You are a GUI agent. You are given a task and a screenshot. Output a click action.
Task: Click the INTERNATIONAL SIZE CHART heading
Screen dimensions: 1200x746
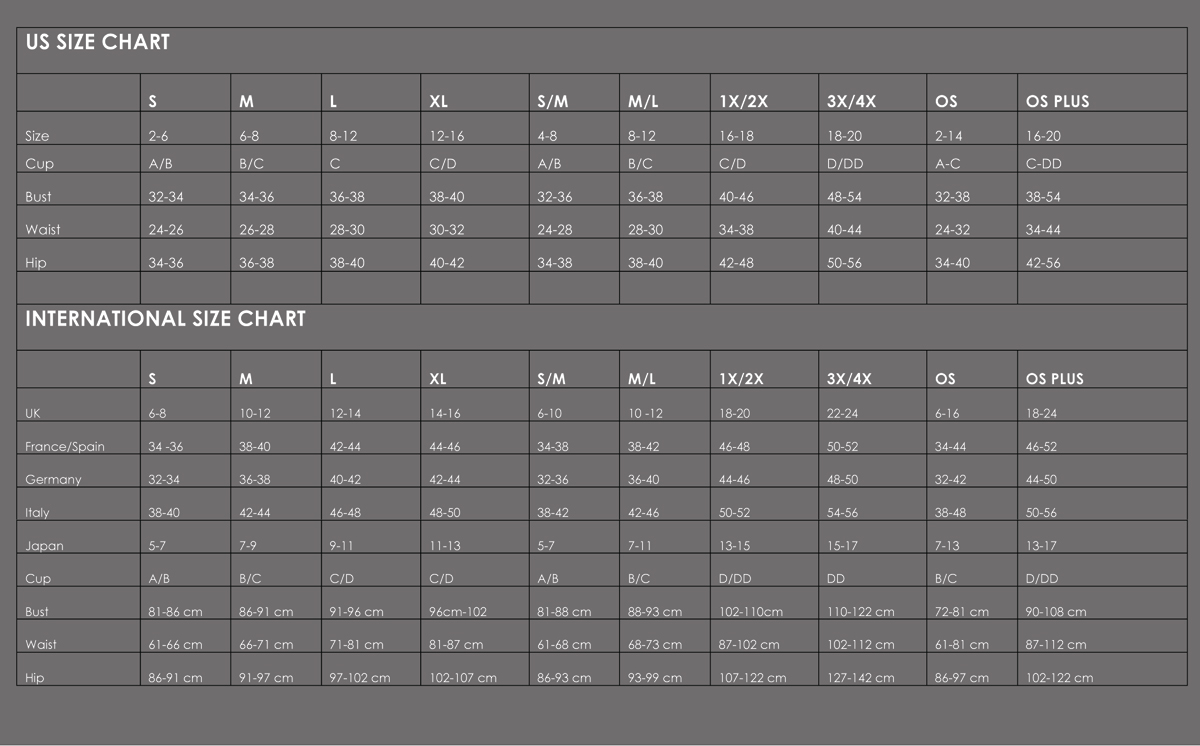click(x=165, y=319)
